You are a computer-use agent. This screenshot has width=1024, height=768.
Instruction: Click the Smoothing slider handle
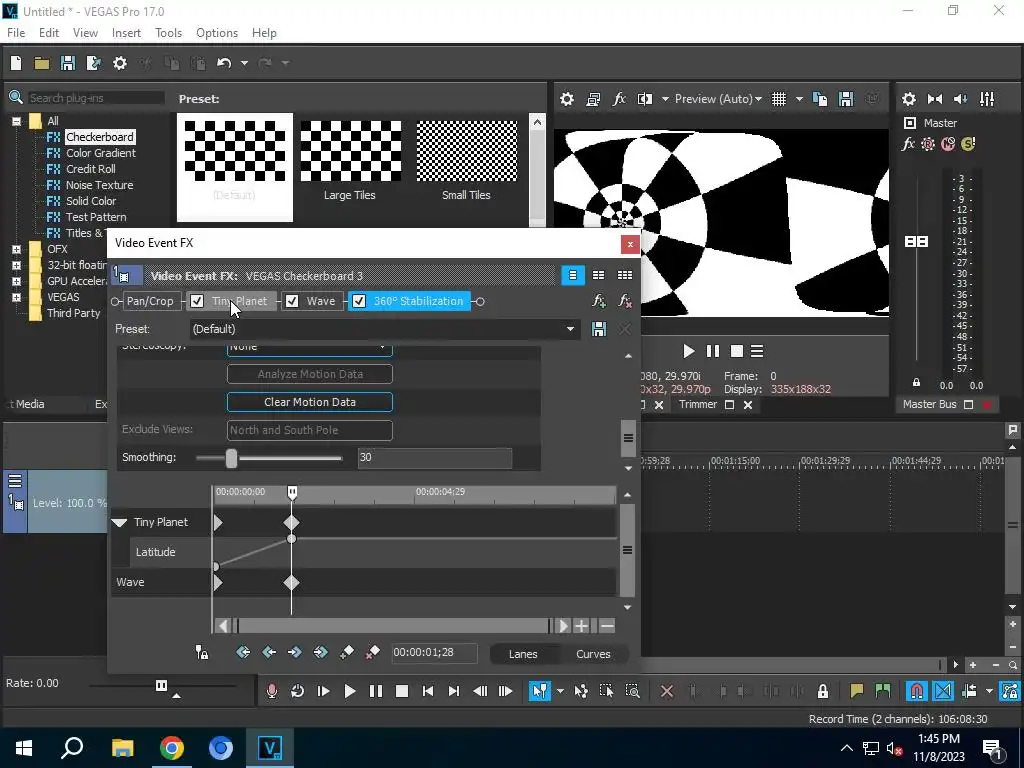click(x=231, y=458)
